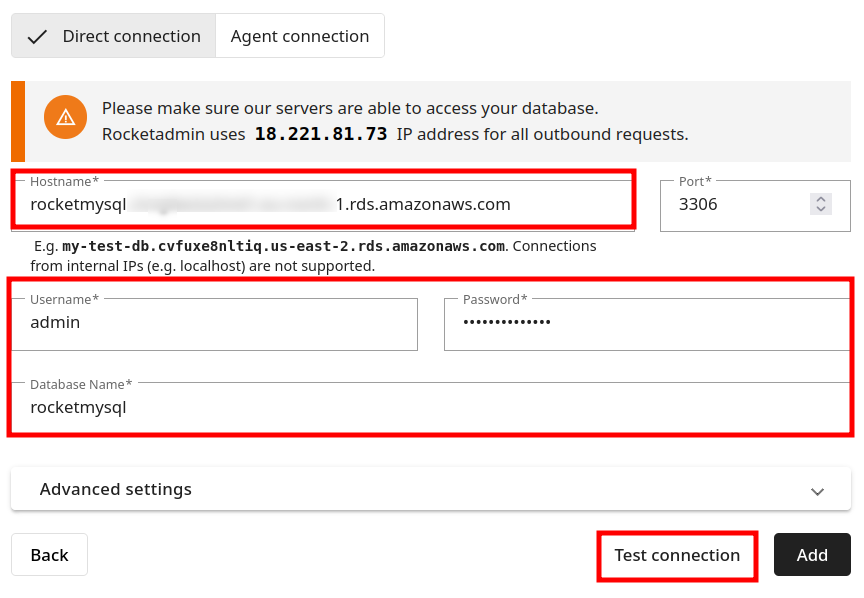Switch to the Agent connection option
Screen dimensions: 864x598
300,37
